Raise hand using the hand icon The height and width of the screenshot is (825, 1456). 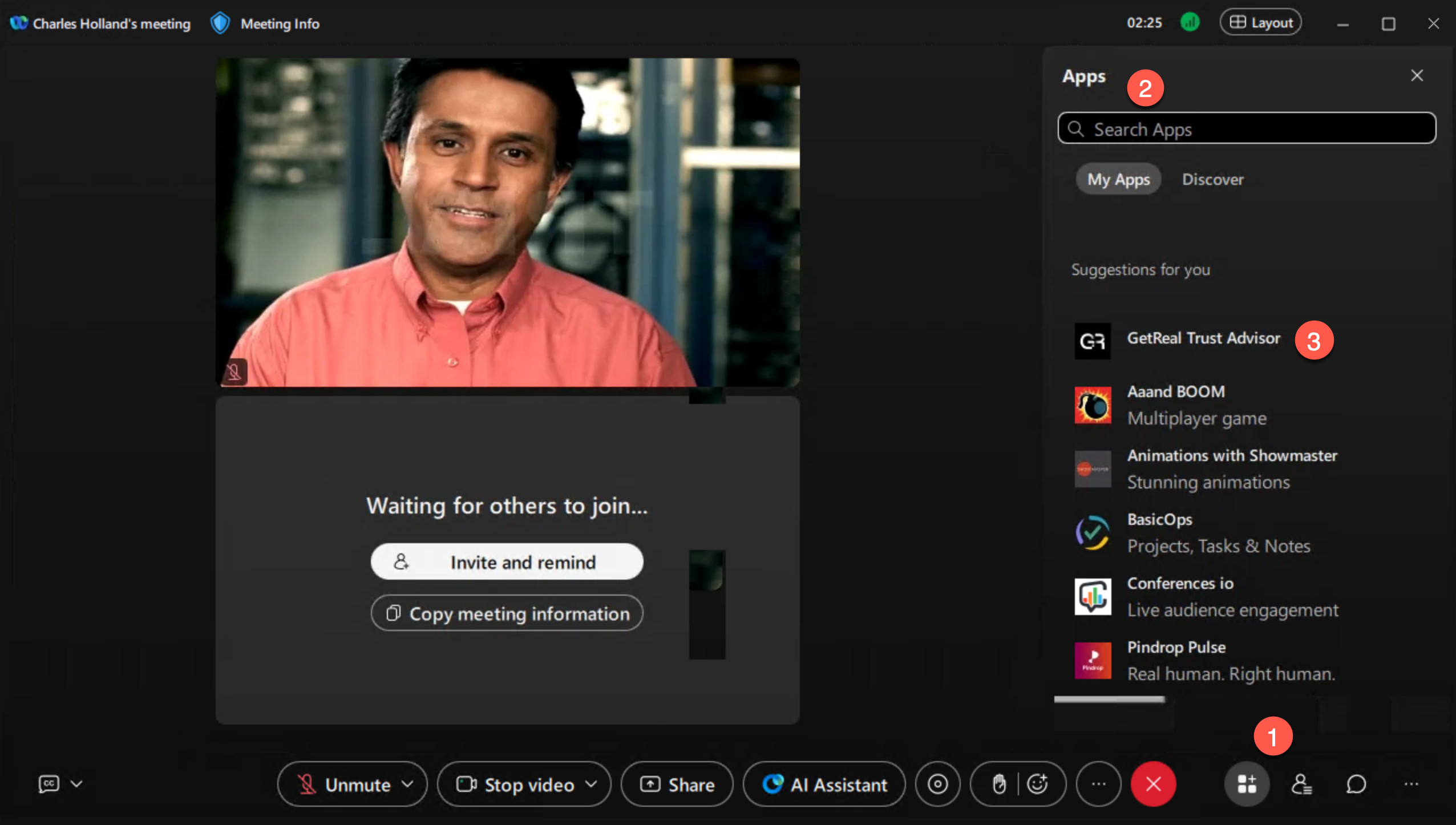coord(998,784)
